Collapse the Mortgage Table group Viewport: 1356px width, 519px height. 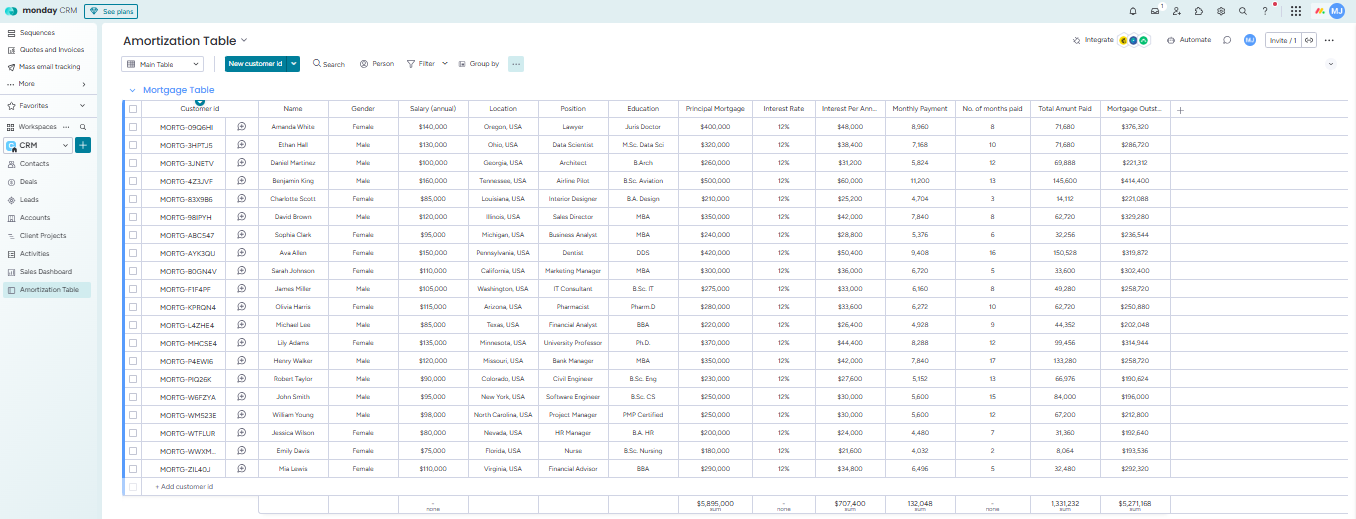132,90
